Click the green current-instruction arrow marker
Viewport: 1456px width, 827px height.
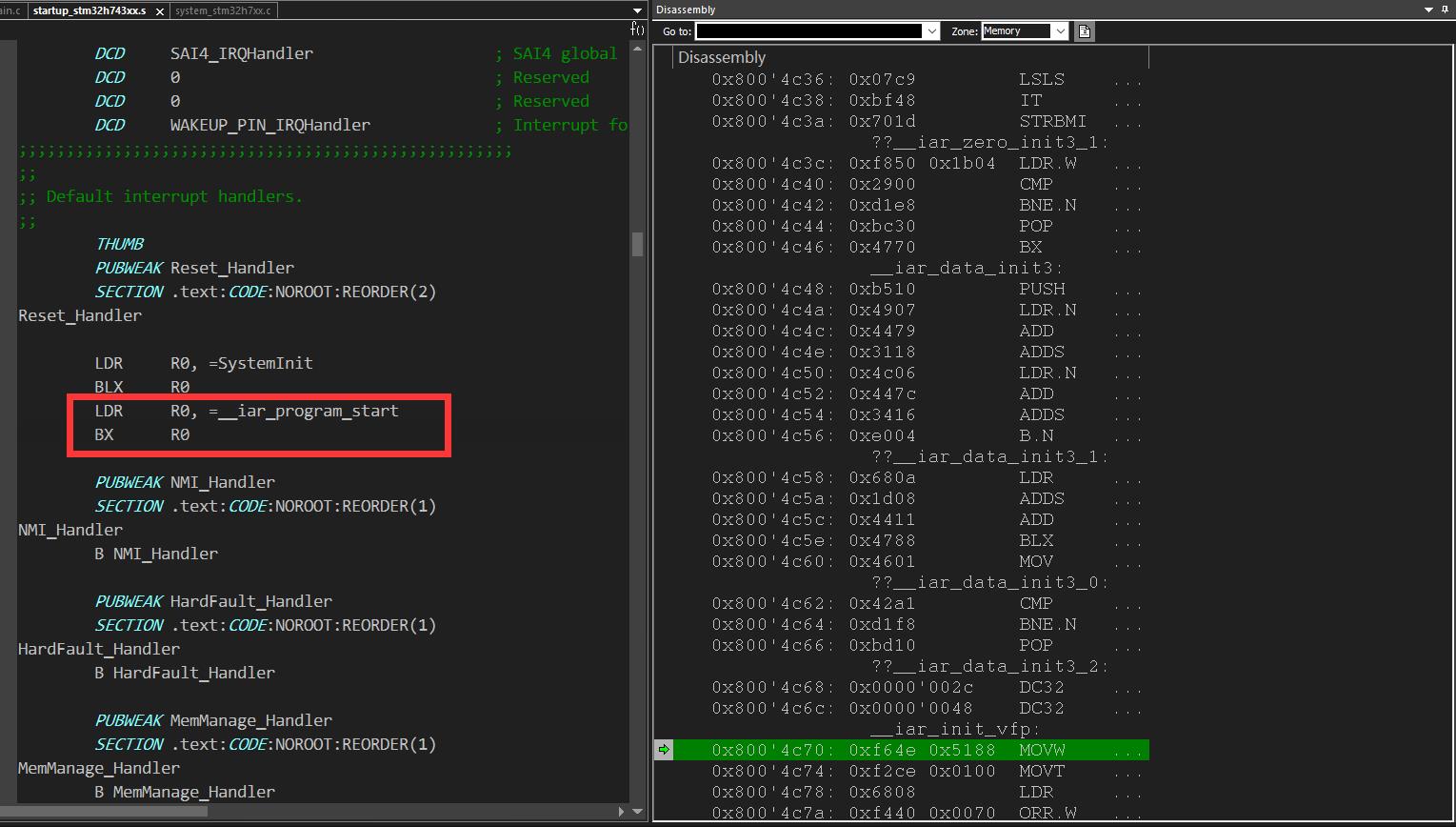pyautogui.click(x=664, y=750)
